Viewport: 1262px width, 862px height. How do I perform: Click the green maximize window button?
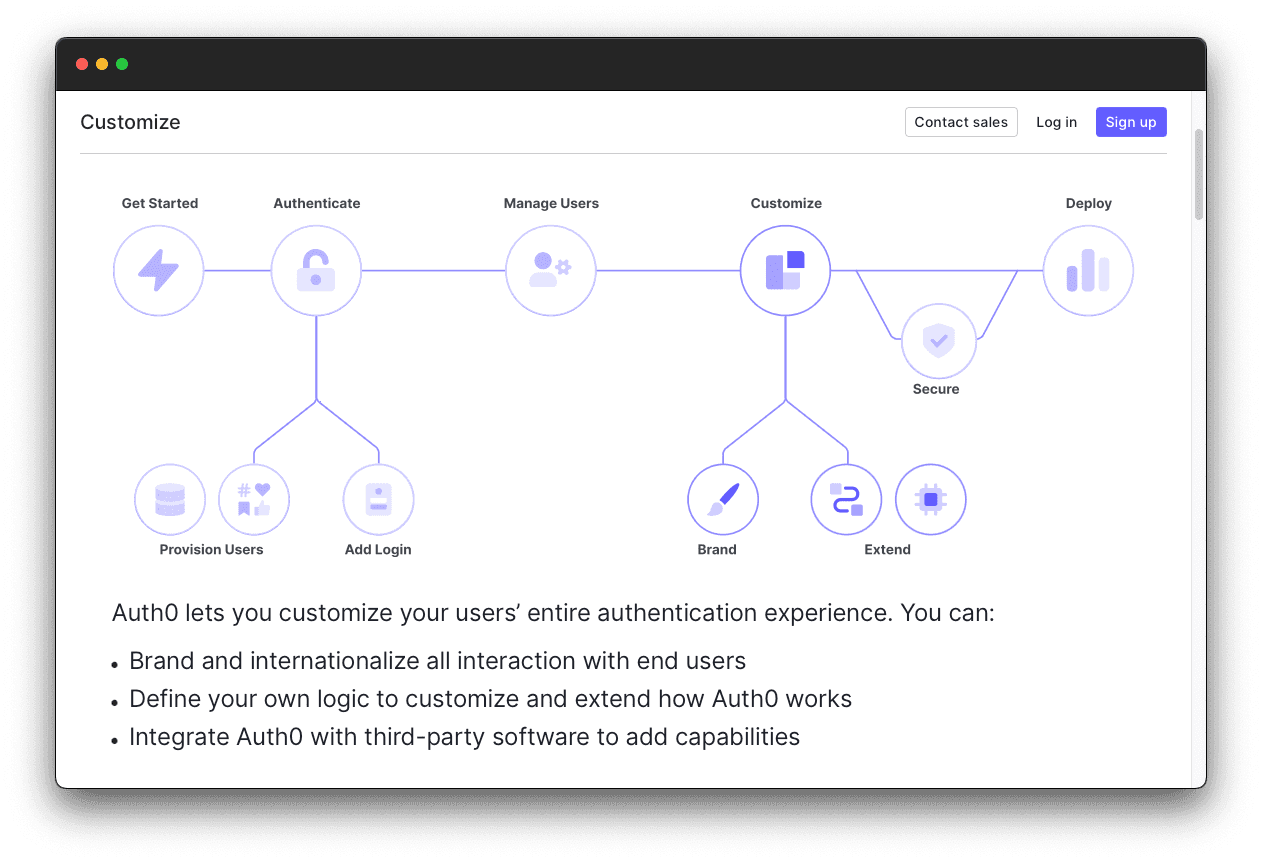pyautogui.click(x=122, y=64)
